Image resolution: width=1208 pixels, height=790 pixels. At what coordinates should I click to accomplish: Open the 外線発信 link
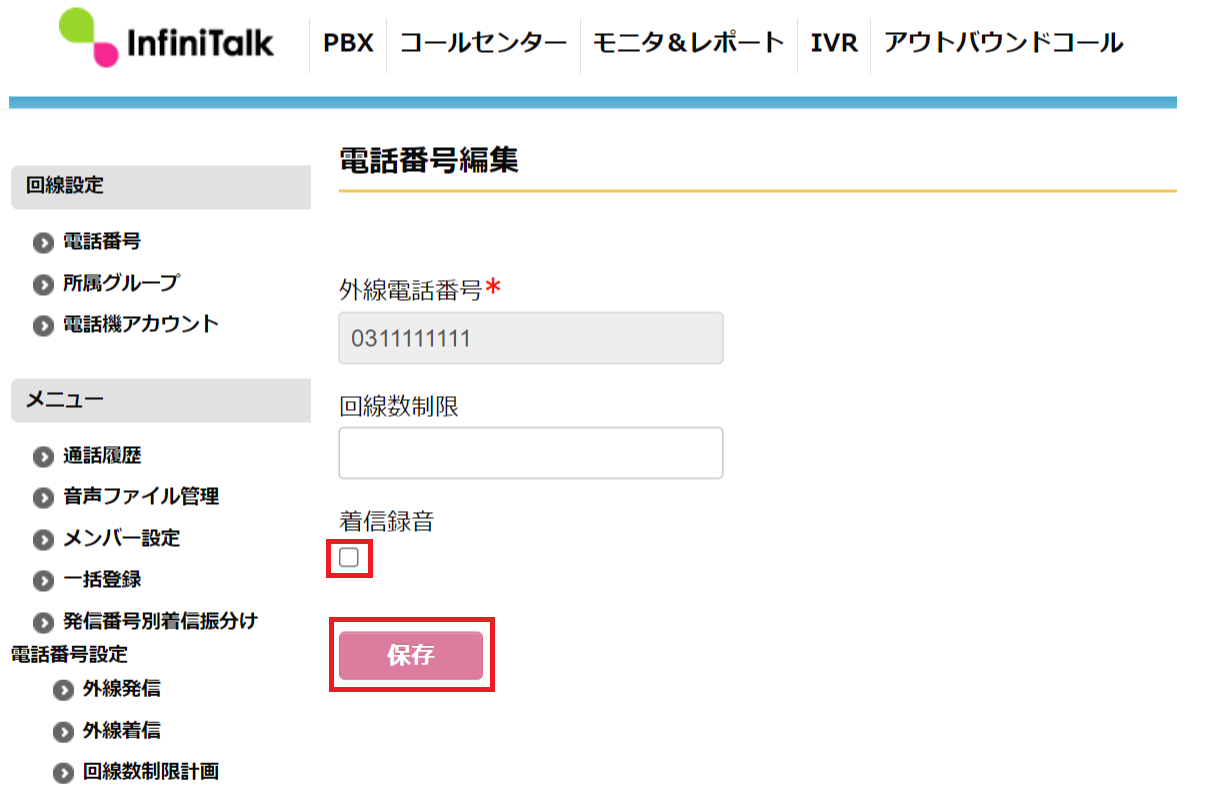[x=121, y=689]
